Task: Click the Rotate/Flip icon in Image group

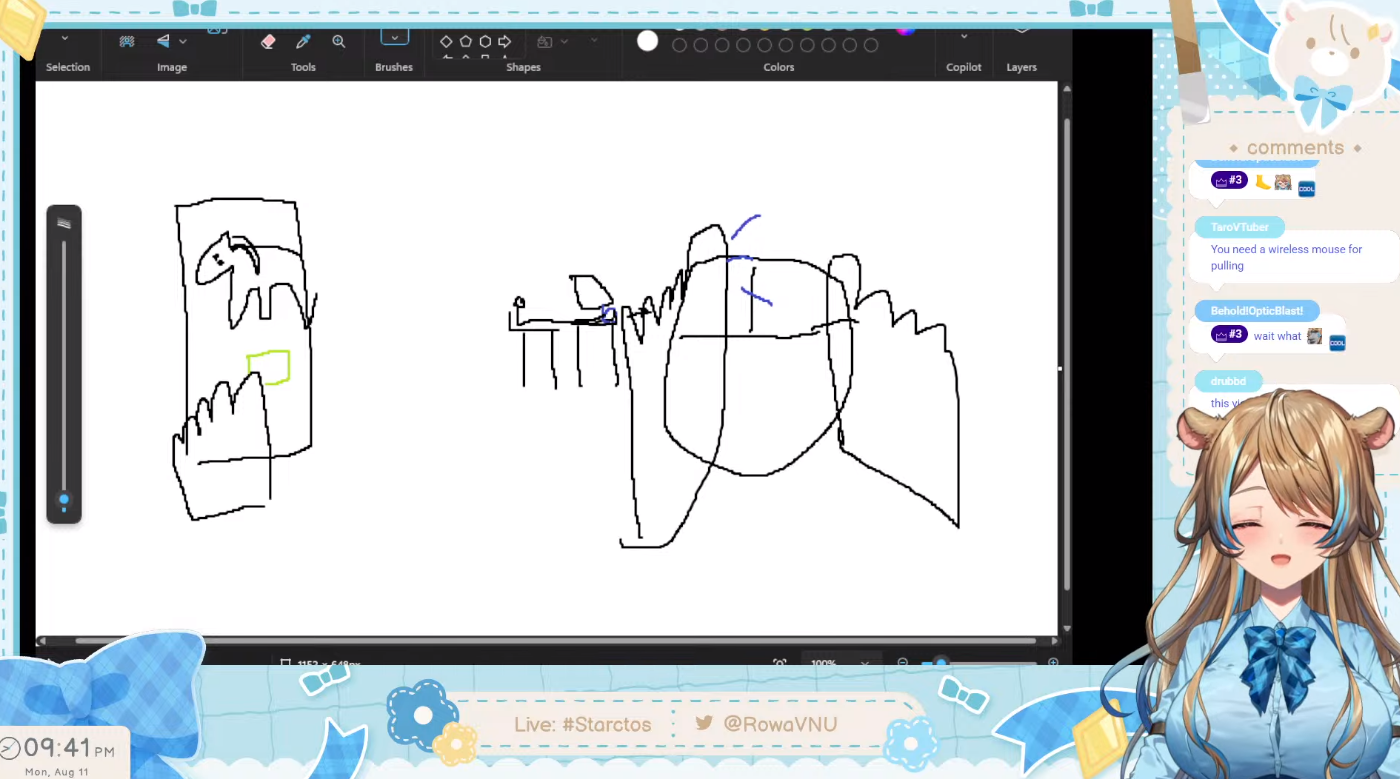Action: pos(163,41)
